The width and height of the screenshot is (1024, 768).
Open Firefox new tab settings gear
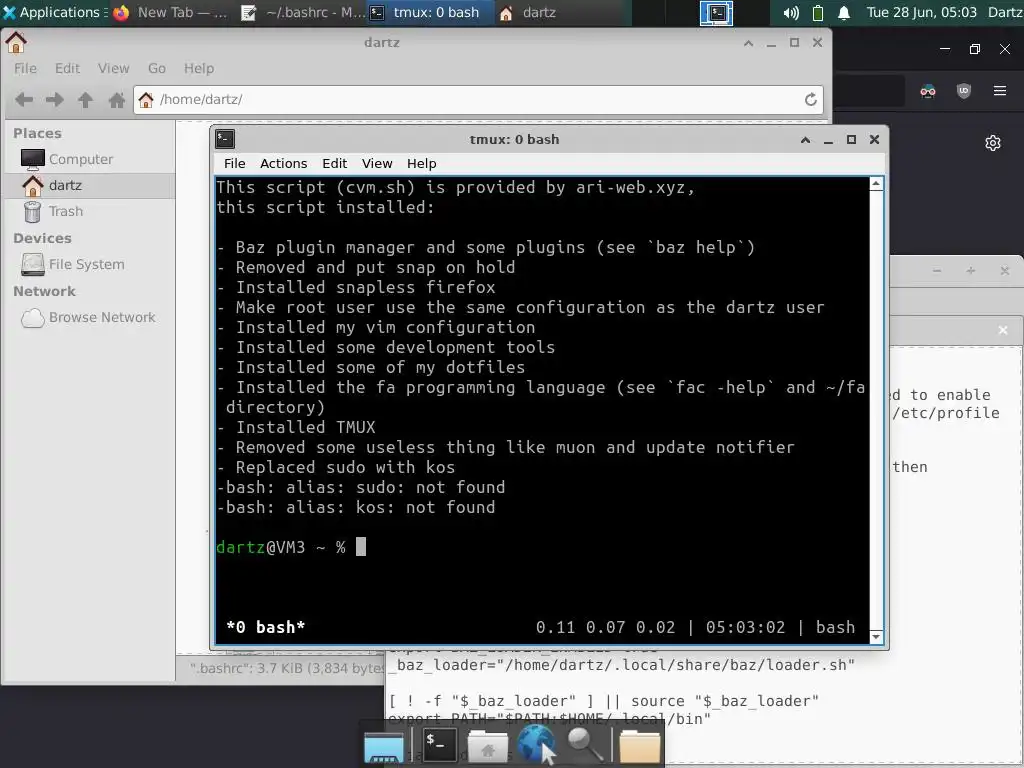coord(993,143)
